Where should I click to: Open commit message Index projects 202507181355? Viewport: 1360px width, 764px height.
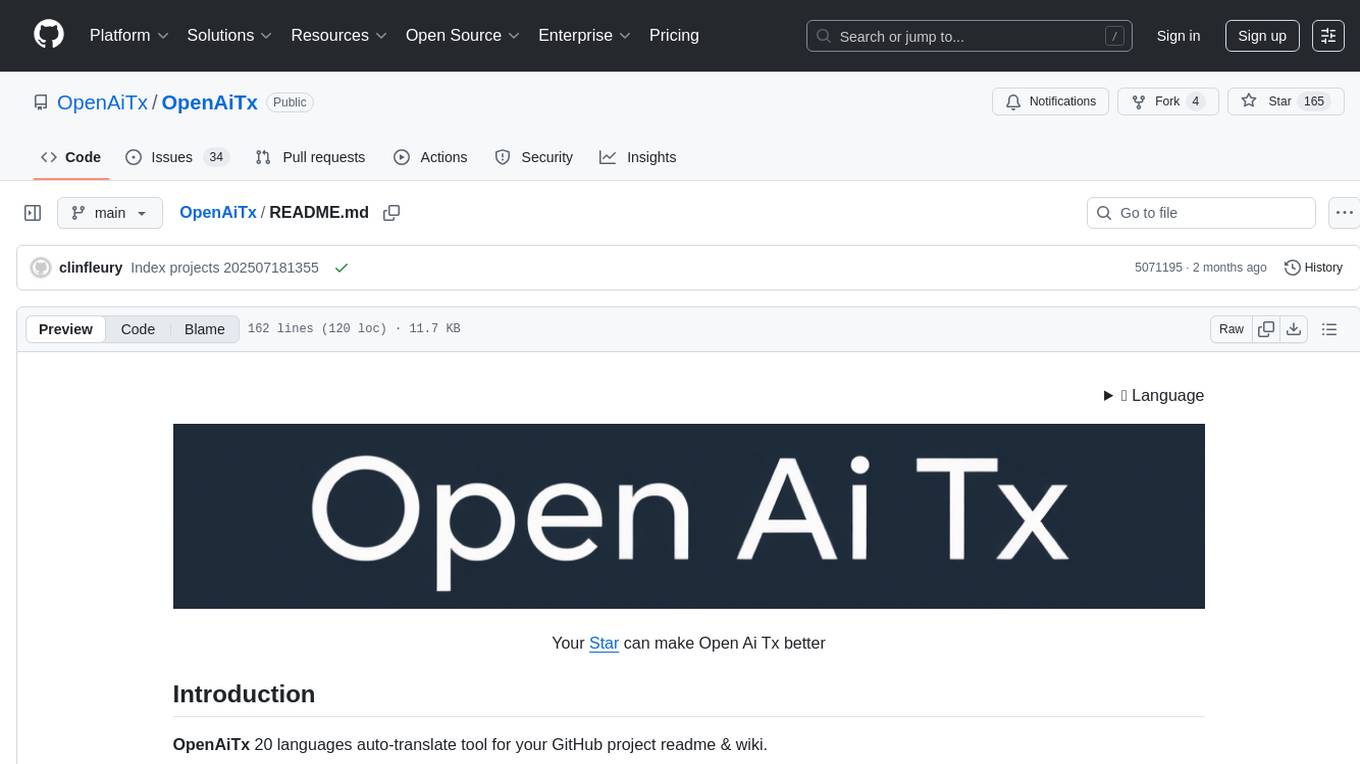(225, 267)
